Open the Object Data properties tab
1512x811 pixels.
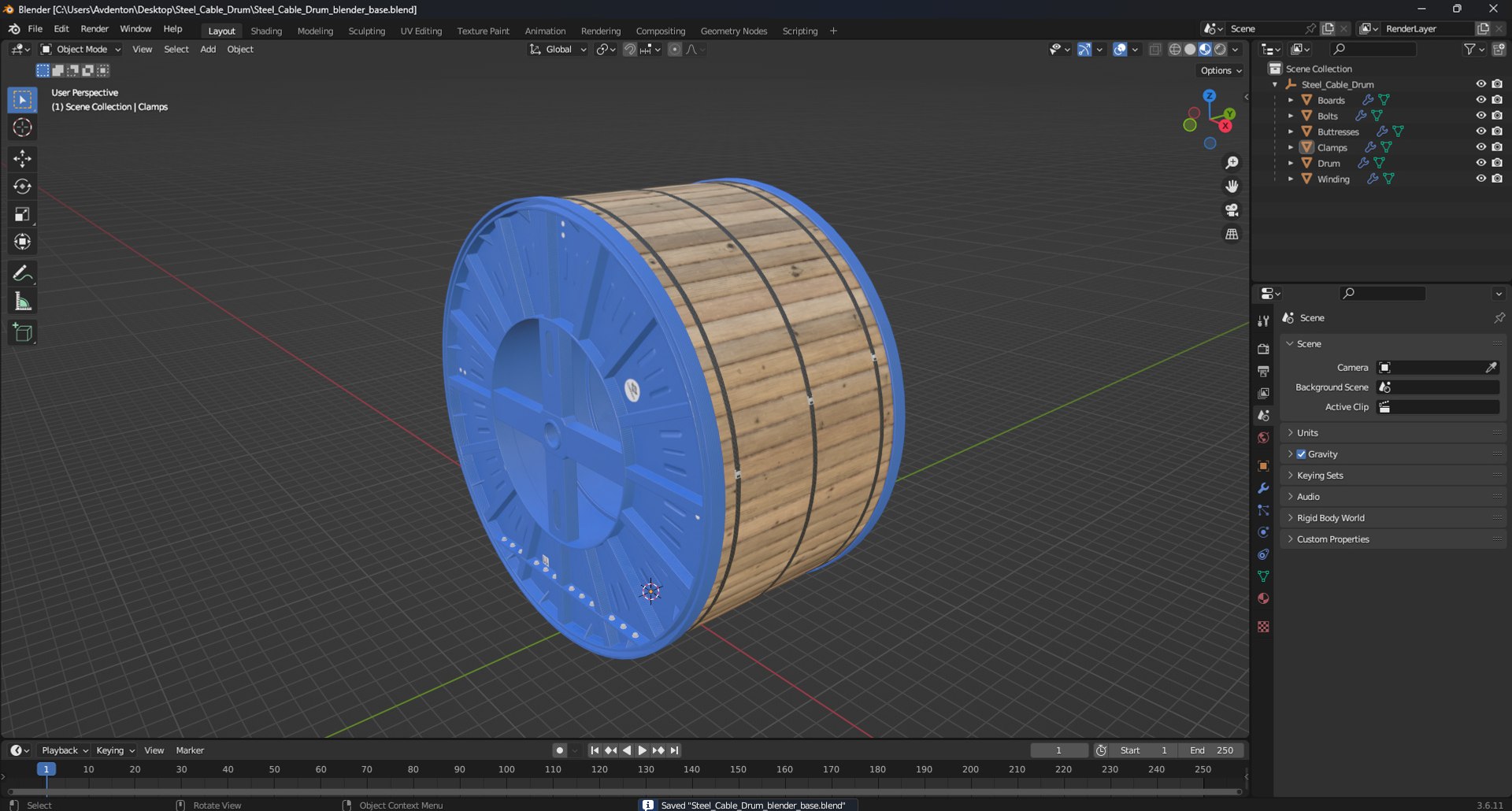pyautogui.click(x=1263, y=576)
